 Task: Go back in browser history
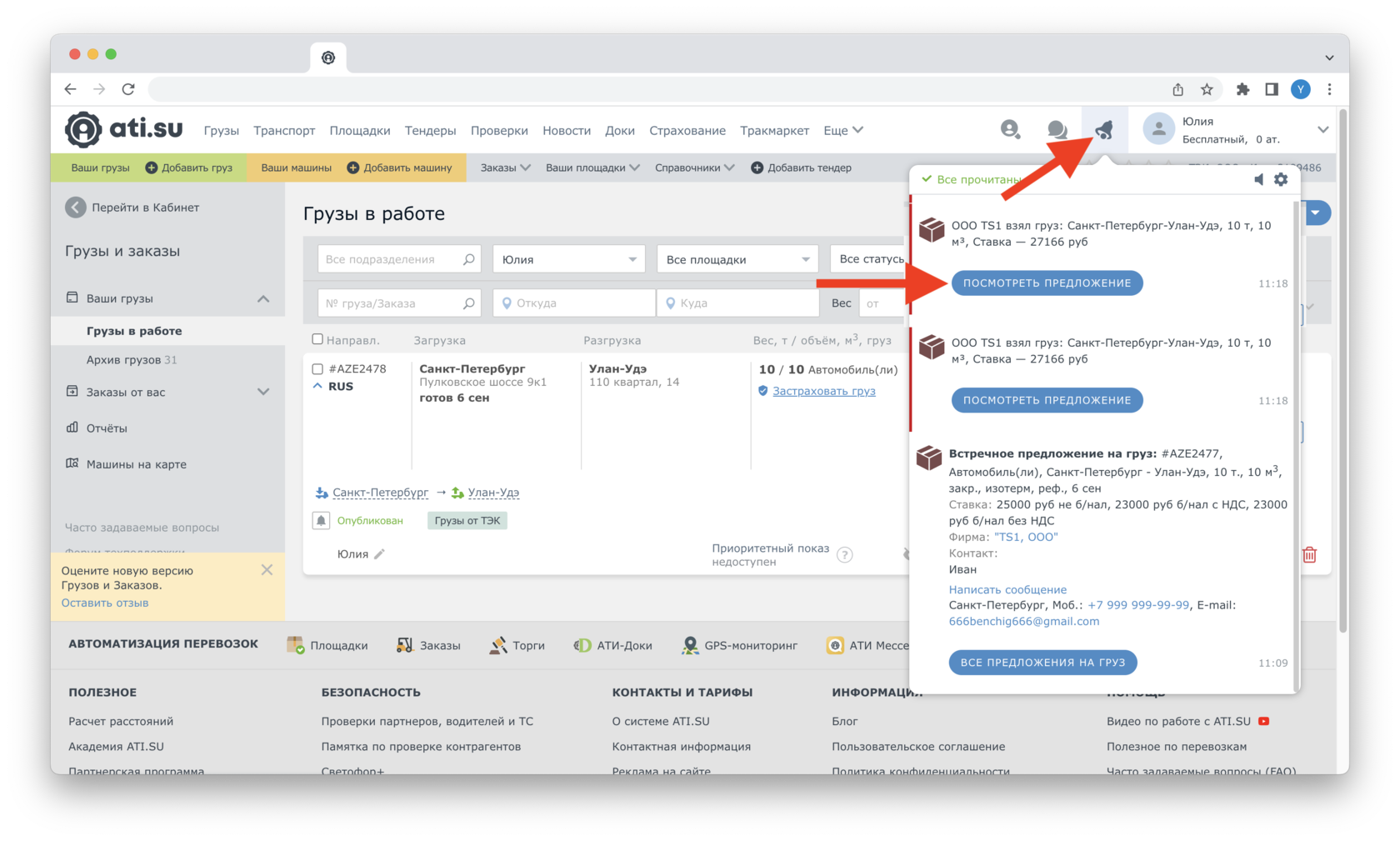(x=71, y=89)
